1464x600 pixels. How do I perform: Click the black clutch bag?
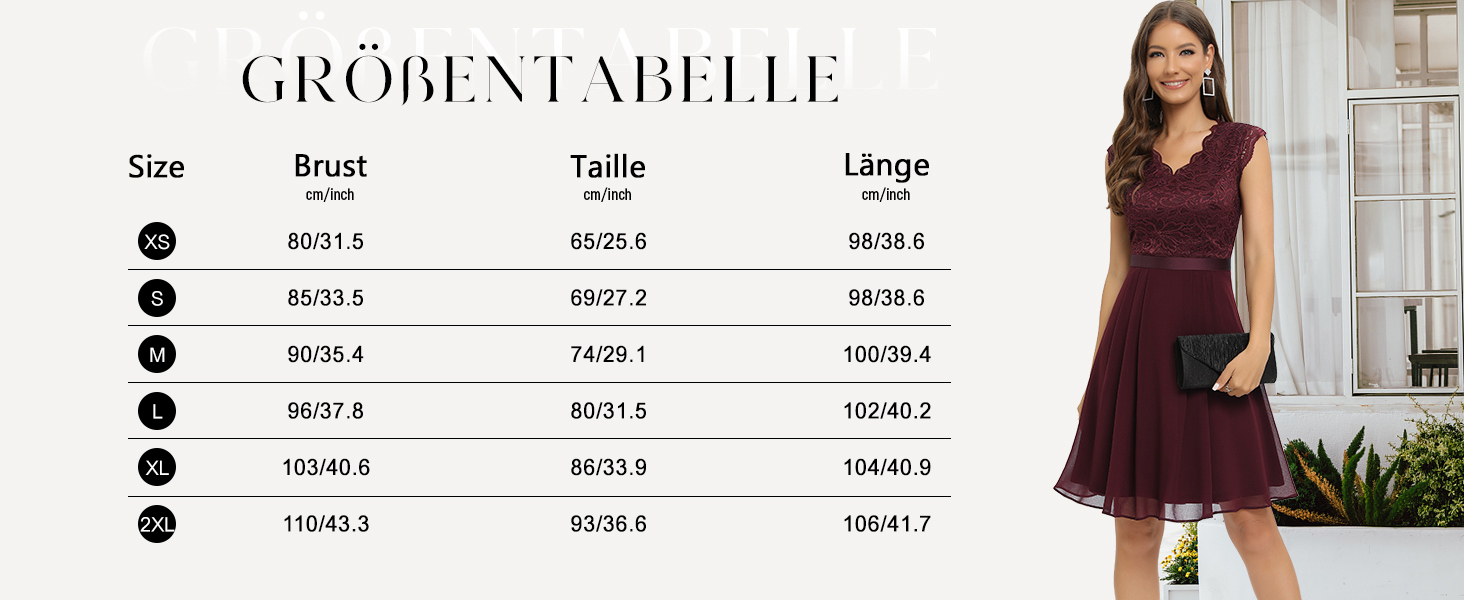pyautogui.click(x=1225, y=362)
